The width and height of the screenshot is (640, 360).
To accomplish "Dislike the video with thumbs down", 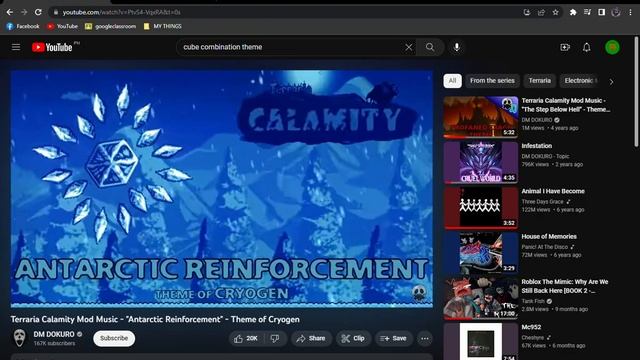I will (276, 338).
